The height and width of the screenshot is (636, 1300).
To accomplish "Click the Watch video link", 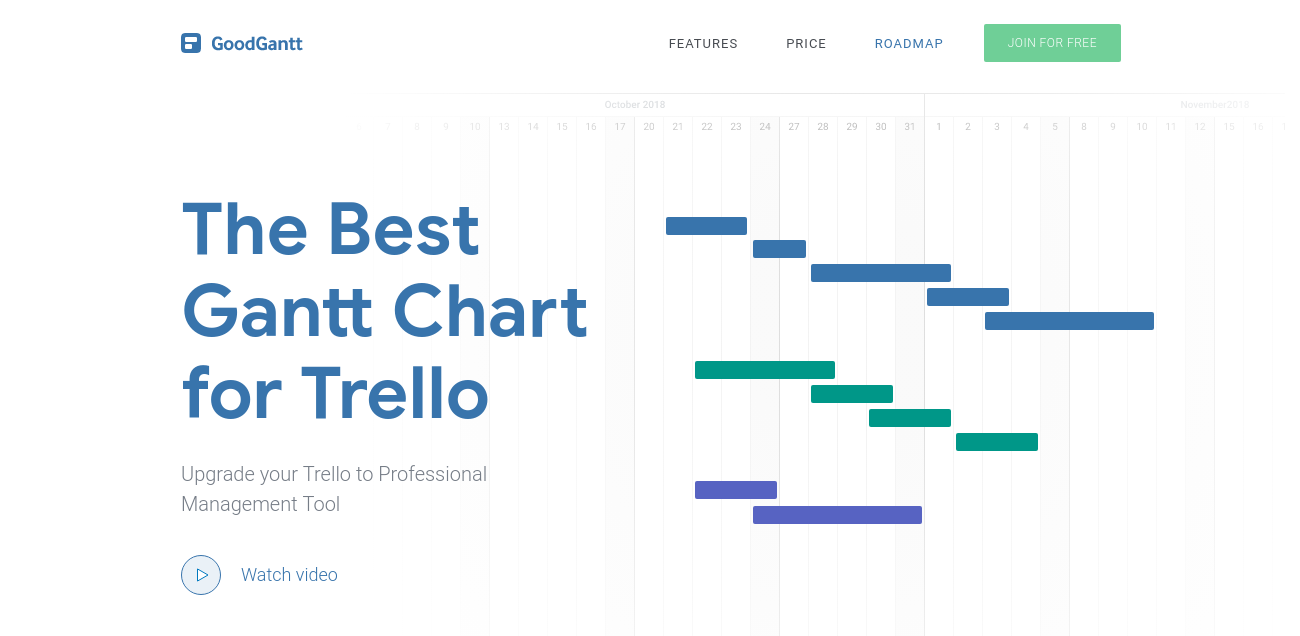I will [289, 575].
